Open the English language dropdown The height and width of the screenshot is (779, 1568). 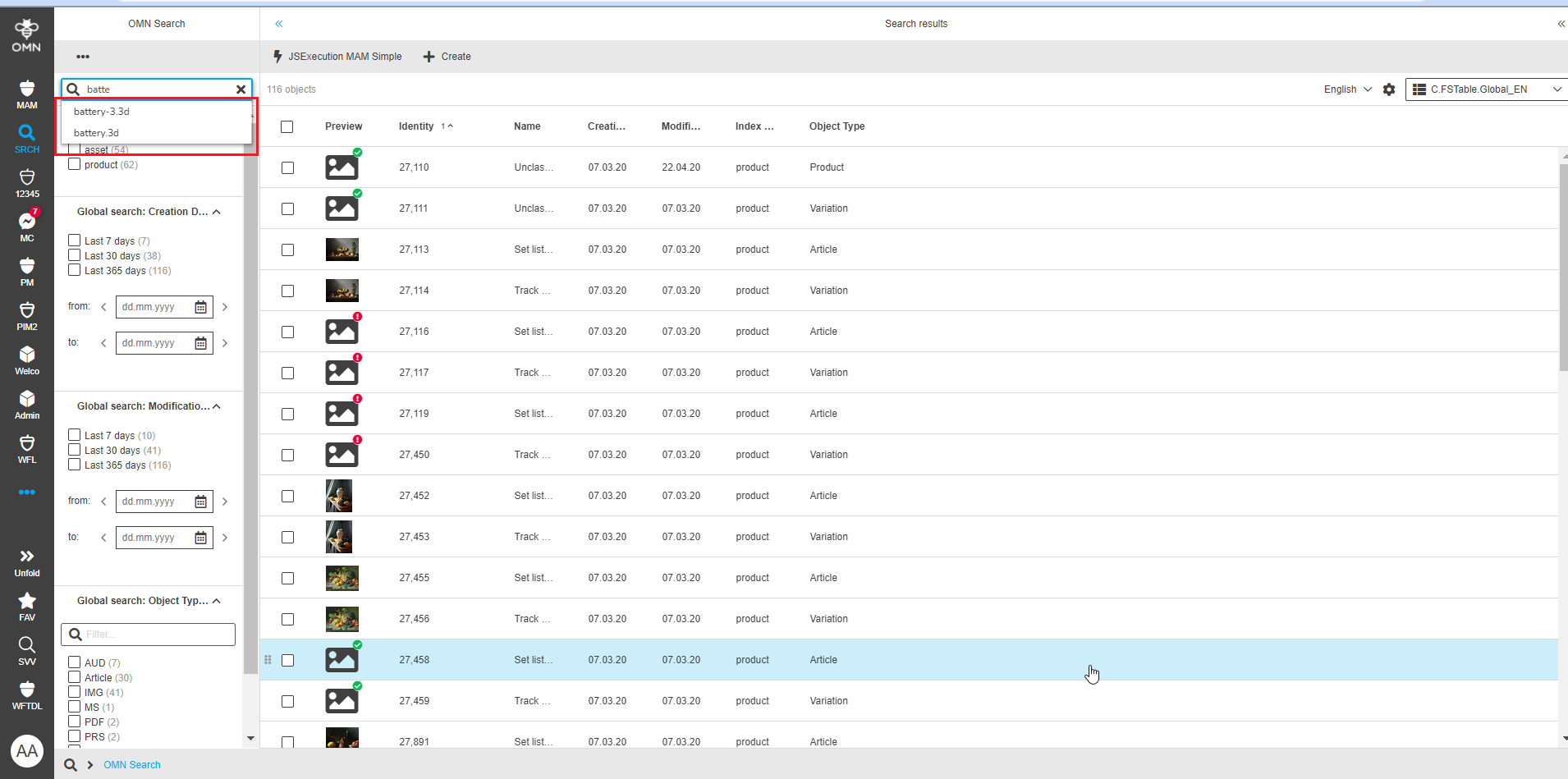[1346, 89]
